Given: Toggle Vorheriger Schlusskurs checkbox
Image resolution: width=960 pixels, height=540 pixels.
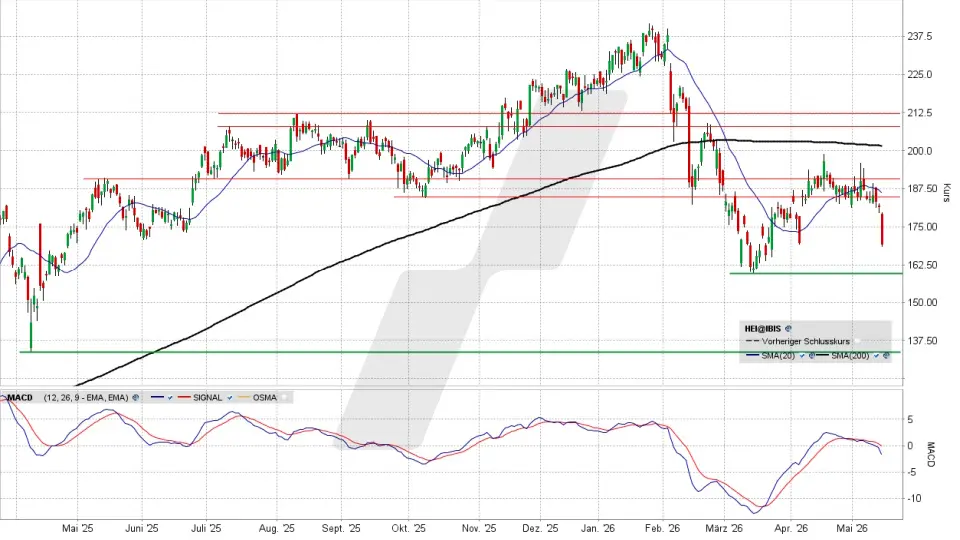Looking at the screenshot, I should 857,341.
